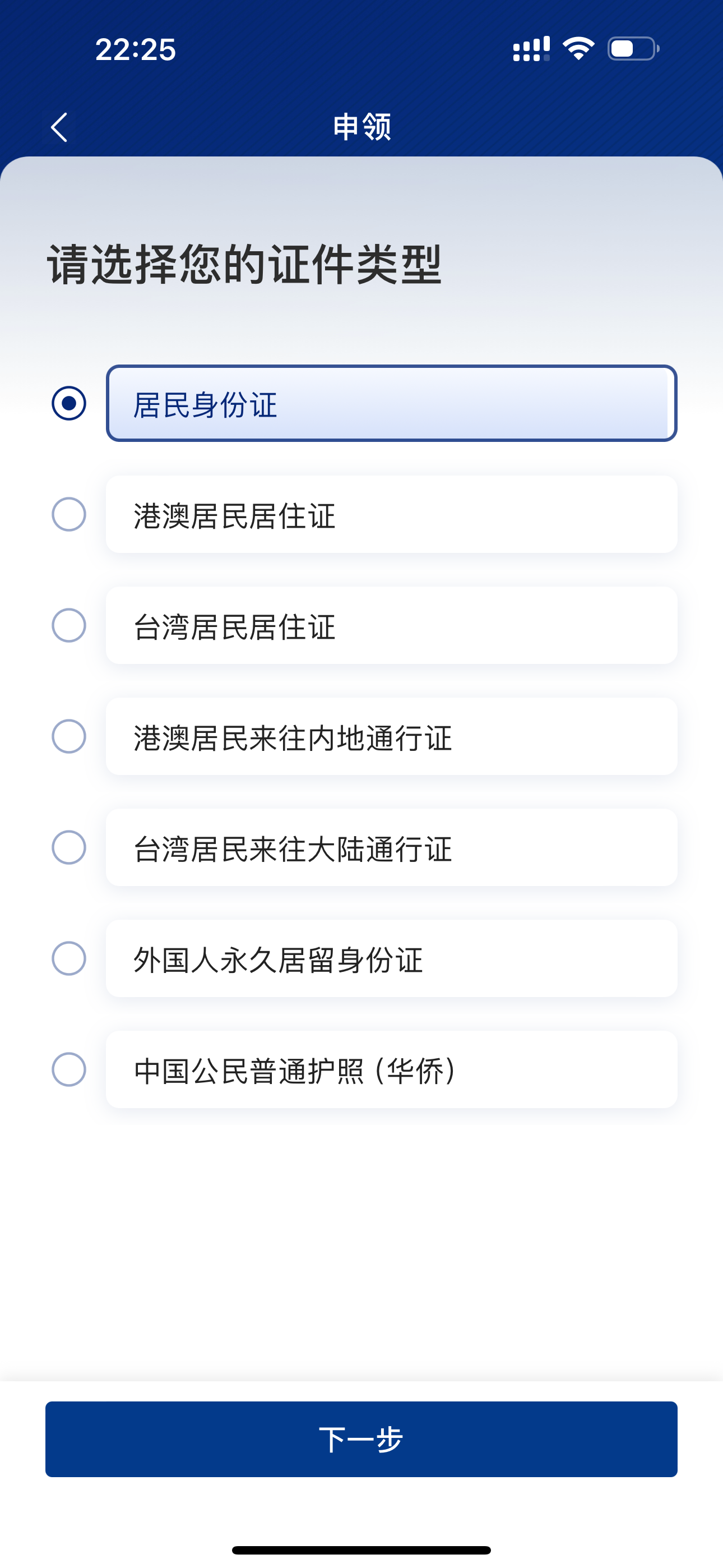Image resolution: width=723 pixels, height=1568 pixels.
Task: Tap the clock time in status bar
Action: point(135,49)
